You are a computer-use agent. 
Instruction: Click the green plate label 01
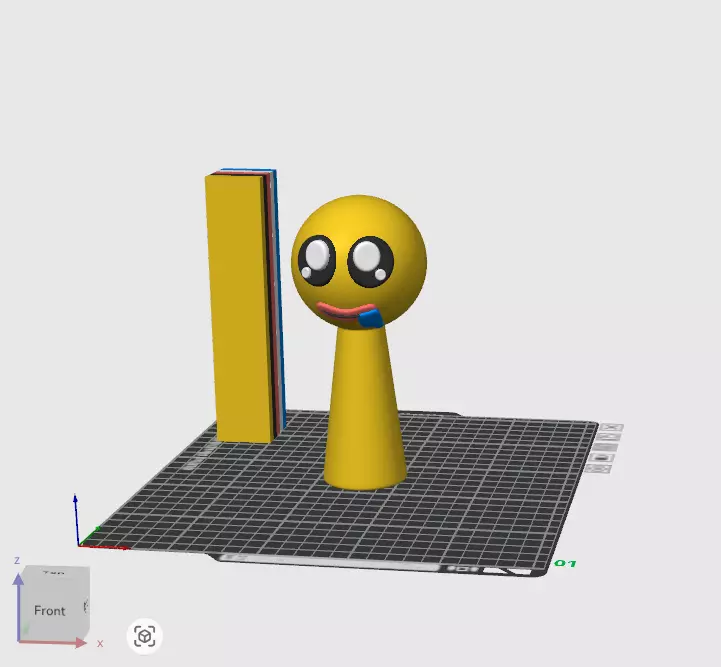coord(565,564)
